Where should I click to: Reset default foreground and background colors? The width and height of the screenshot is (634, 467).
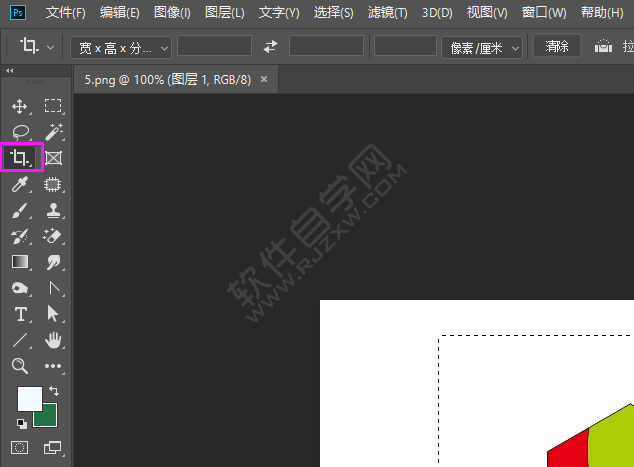[x=22, y=424]
